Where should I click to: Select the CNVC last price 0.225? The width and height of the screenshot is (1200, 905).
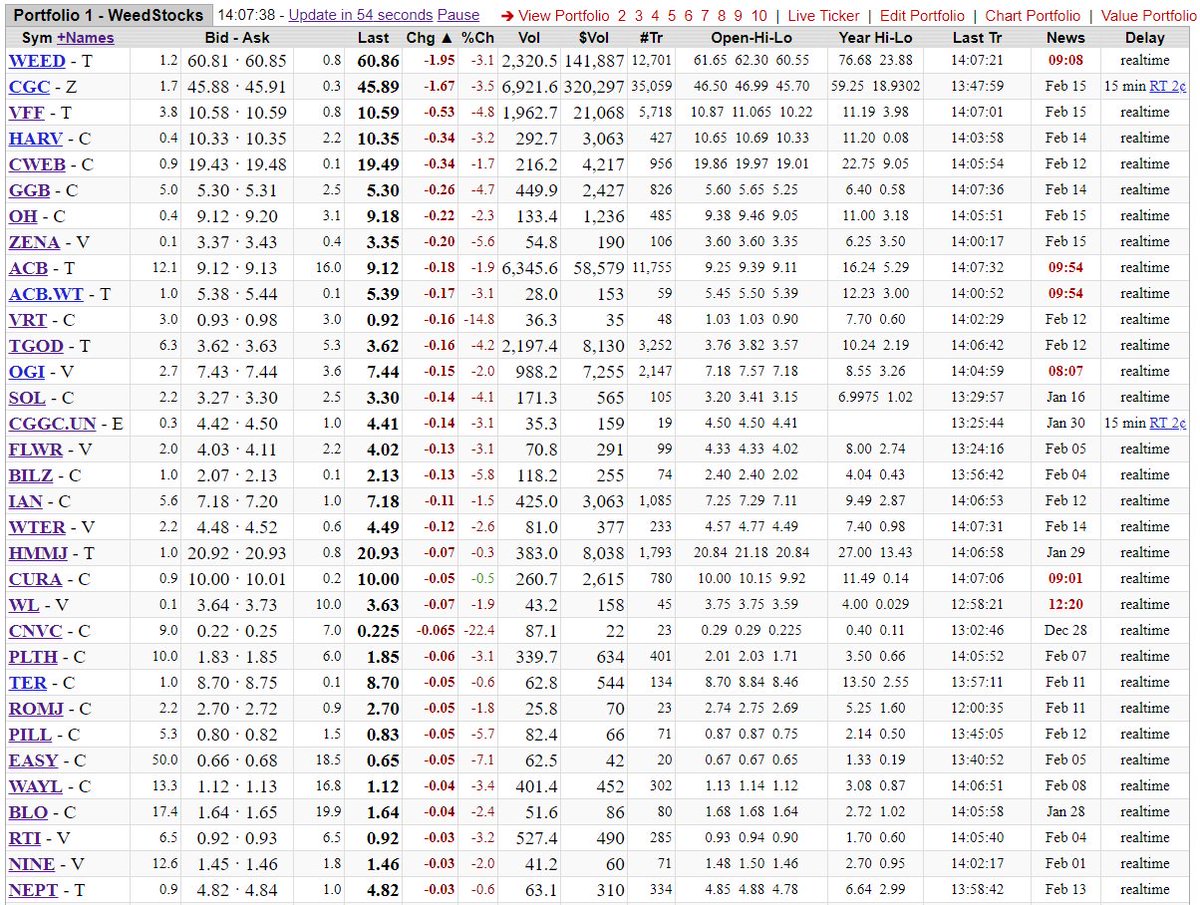tap(378, 631)
